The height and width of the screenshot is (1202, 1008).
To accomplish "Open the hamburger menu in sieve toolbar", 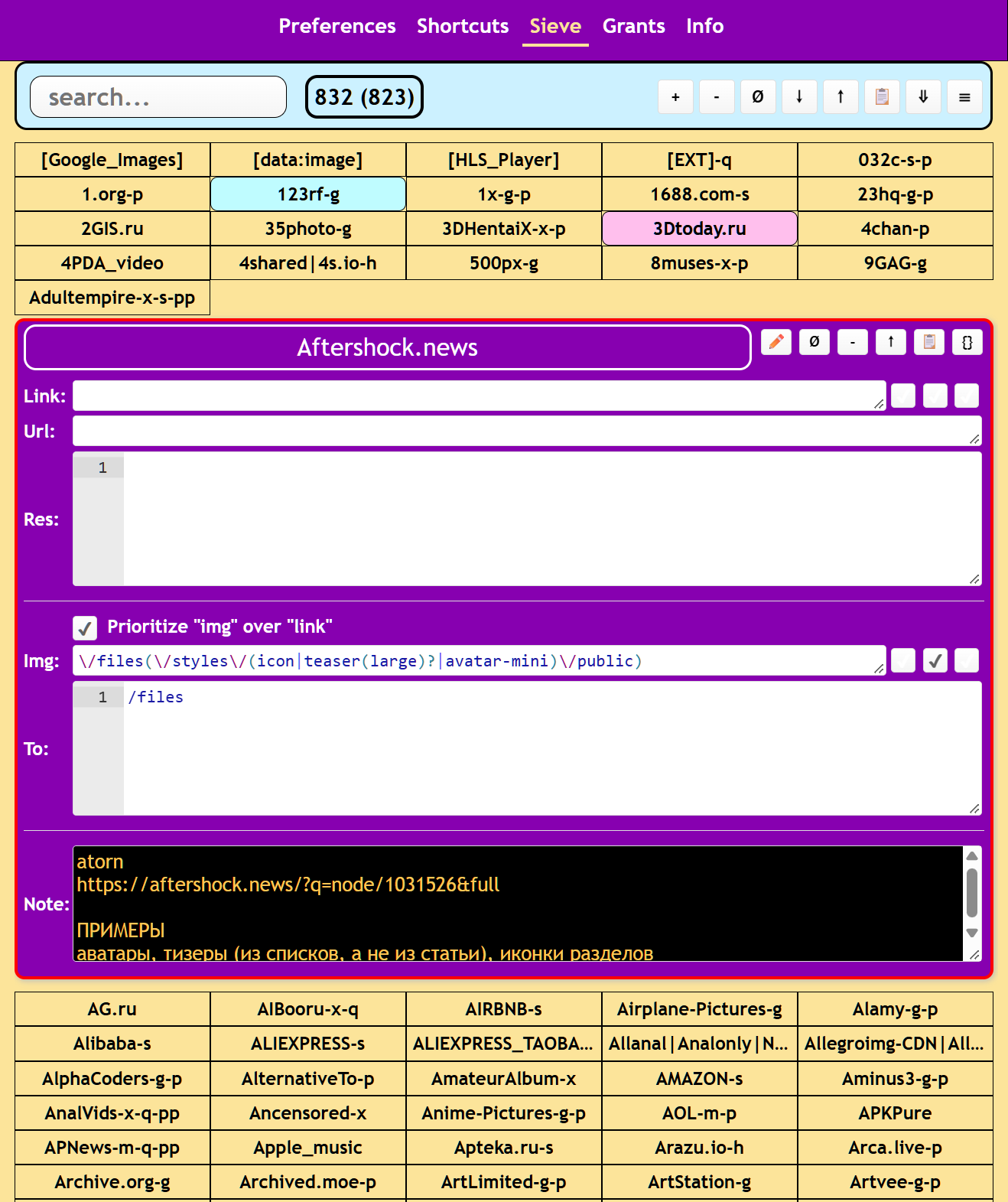I will [x=964, y=97].
